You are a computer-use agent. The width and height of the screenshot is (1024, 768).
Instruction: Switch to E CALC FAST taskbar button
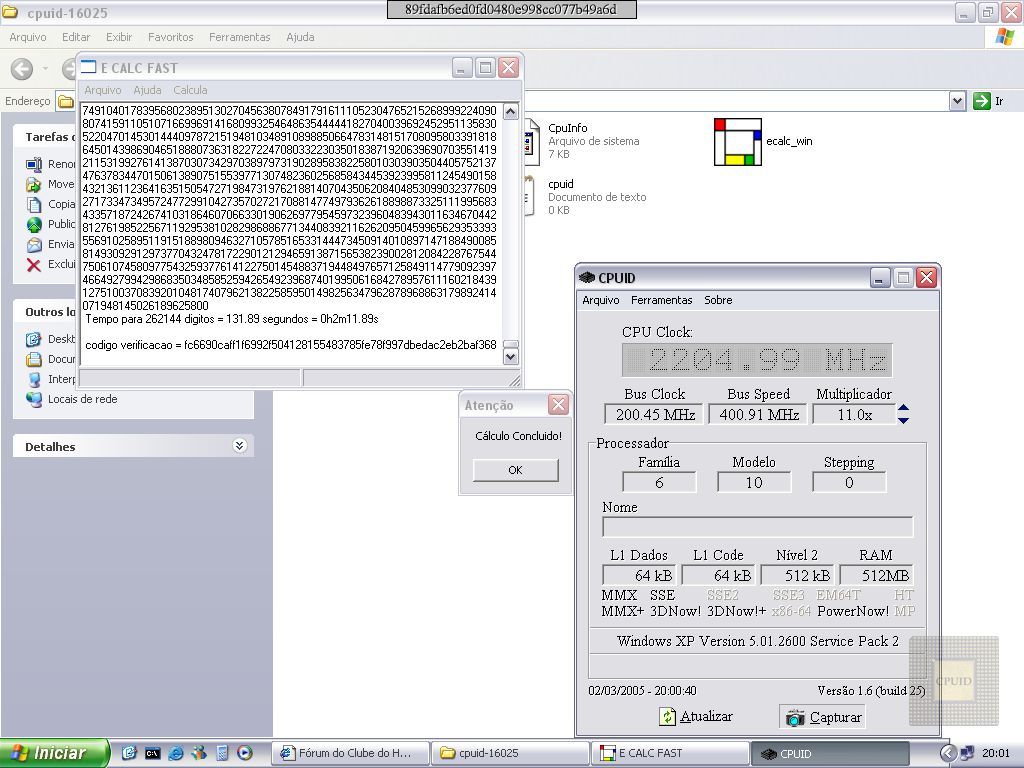click(x=670, y=753)
